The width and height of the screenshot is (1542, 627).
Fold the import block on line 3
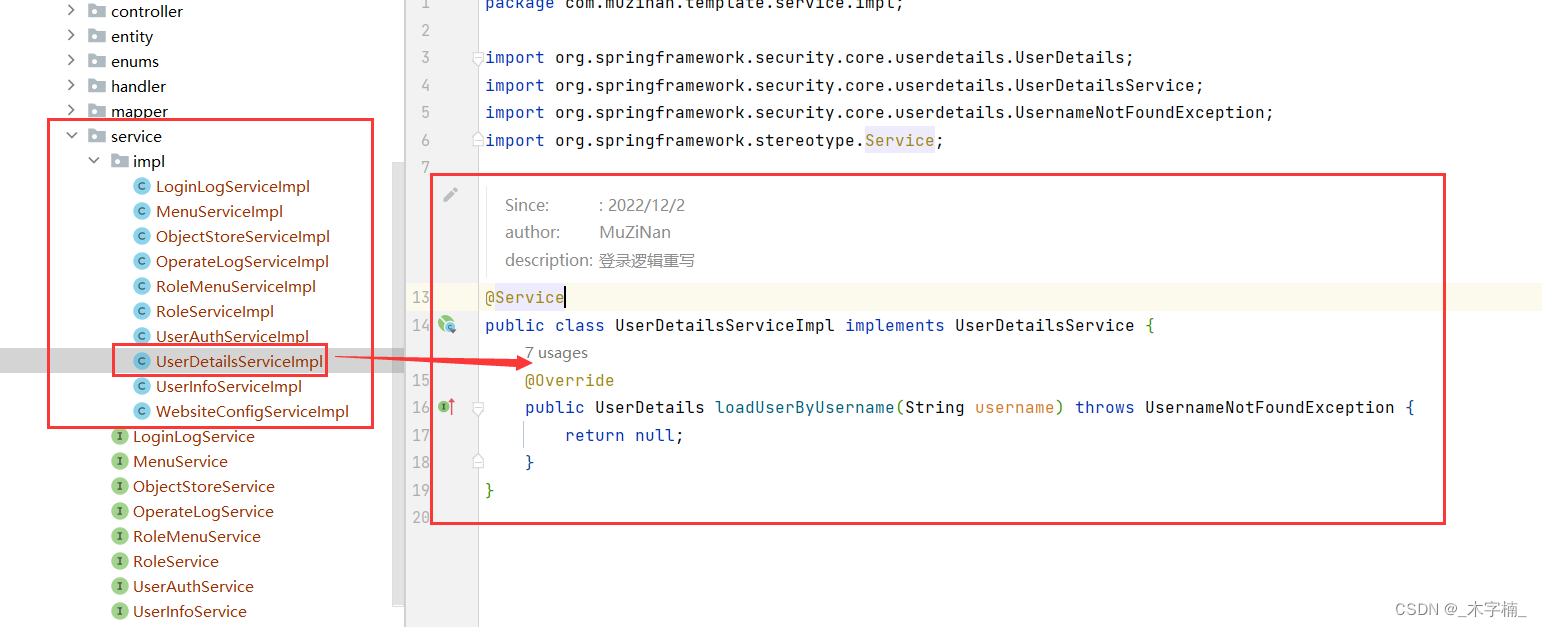478,58
